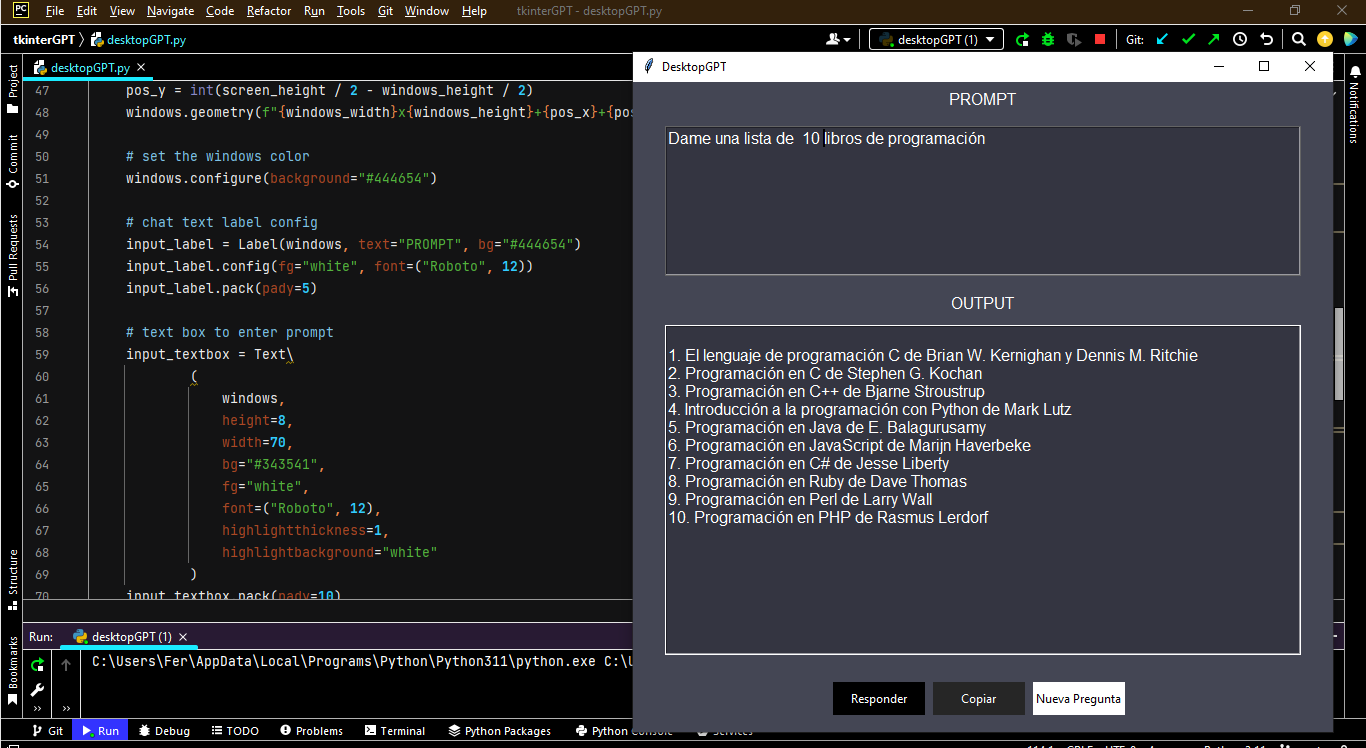Expand more actions chevron under up arrow
Viewport: 1366px width, 748px height.
[66, 707]
